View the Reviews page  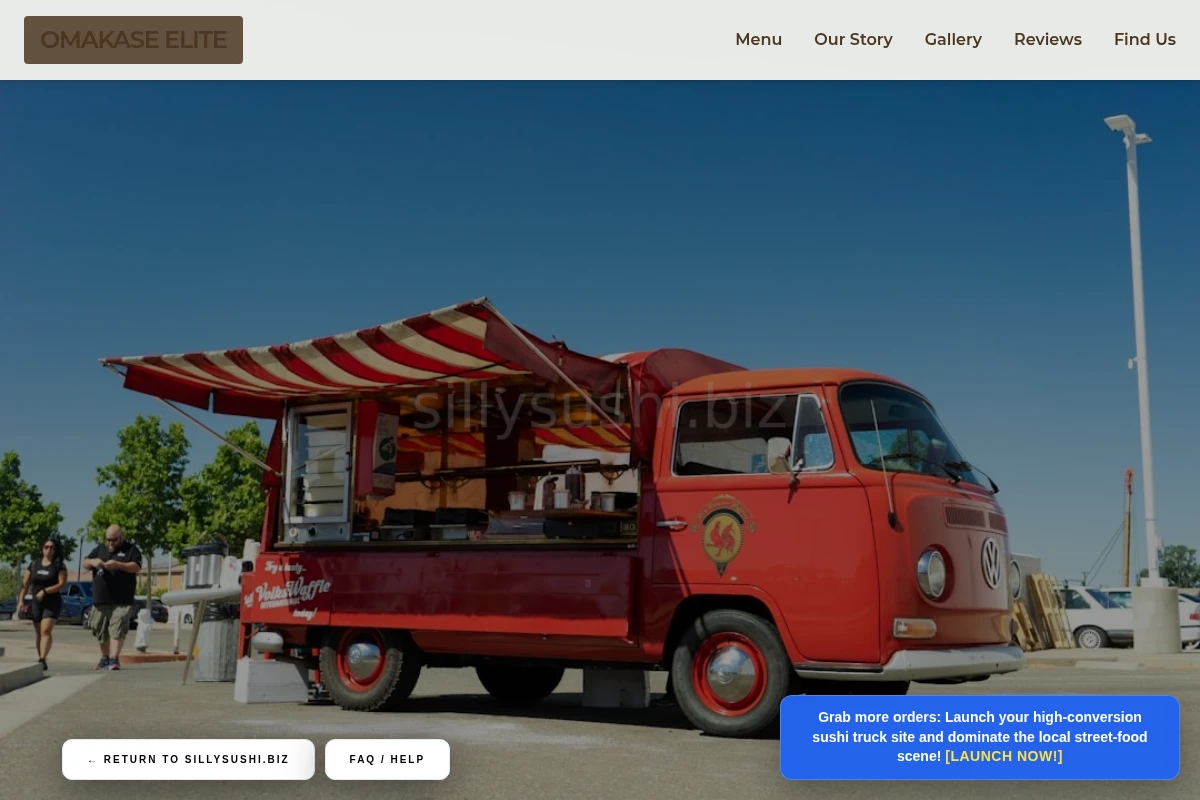click(x=1047, y=40)
